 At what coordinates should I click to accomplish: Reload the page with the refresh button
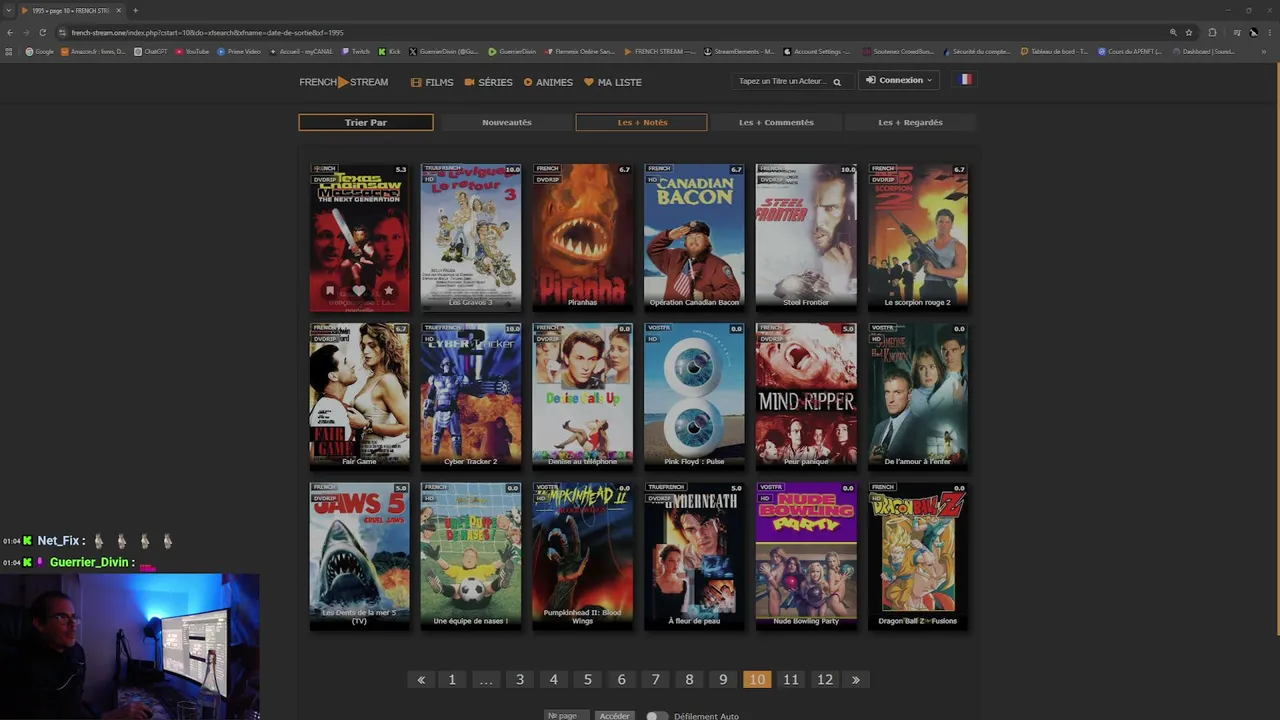coord(42,32)
